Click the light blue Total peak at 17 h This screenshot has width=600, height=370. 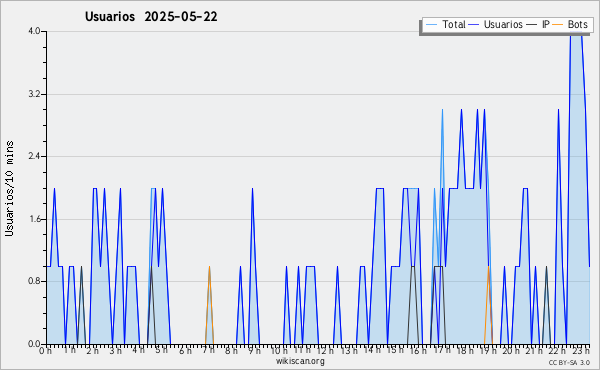[442, 110]
